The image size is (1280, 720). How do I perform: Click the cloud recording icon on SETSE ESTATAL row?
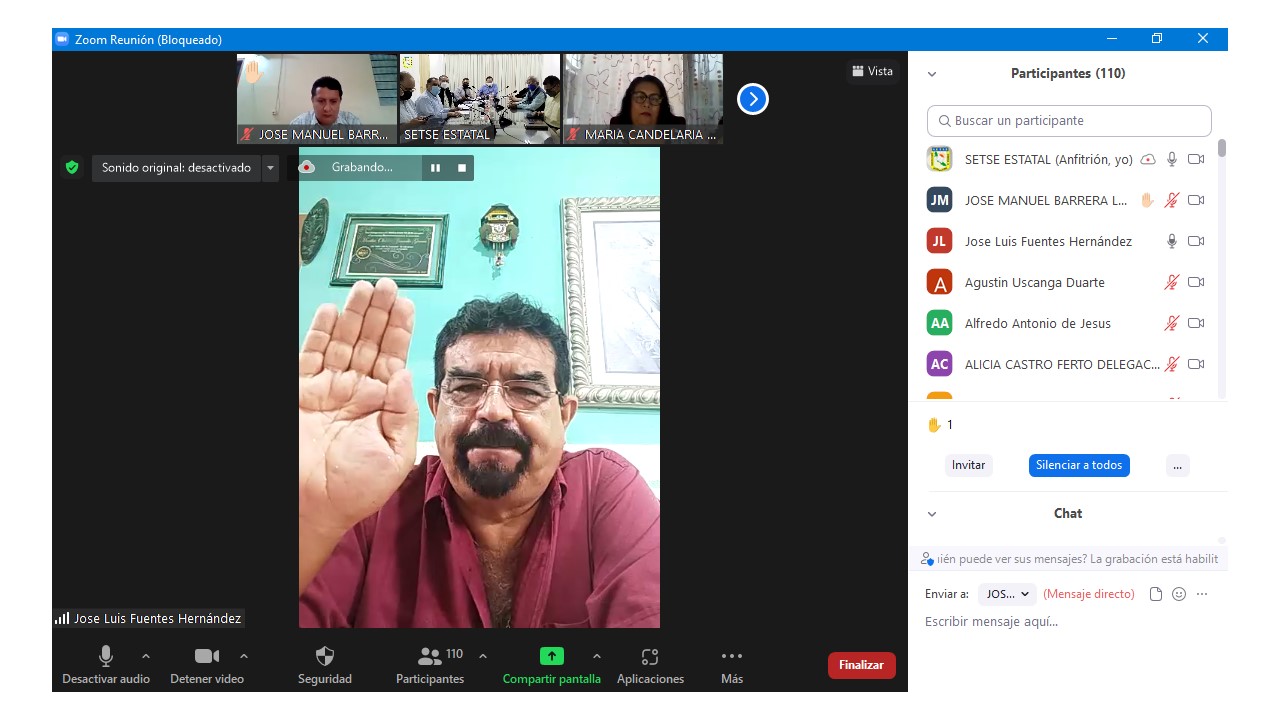[x=1148, y=159]
